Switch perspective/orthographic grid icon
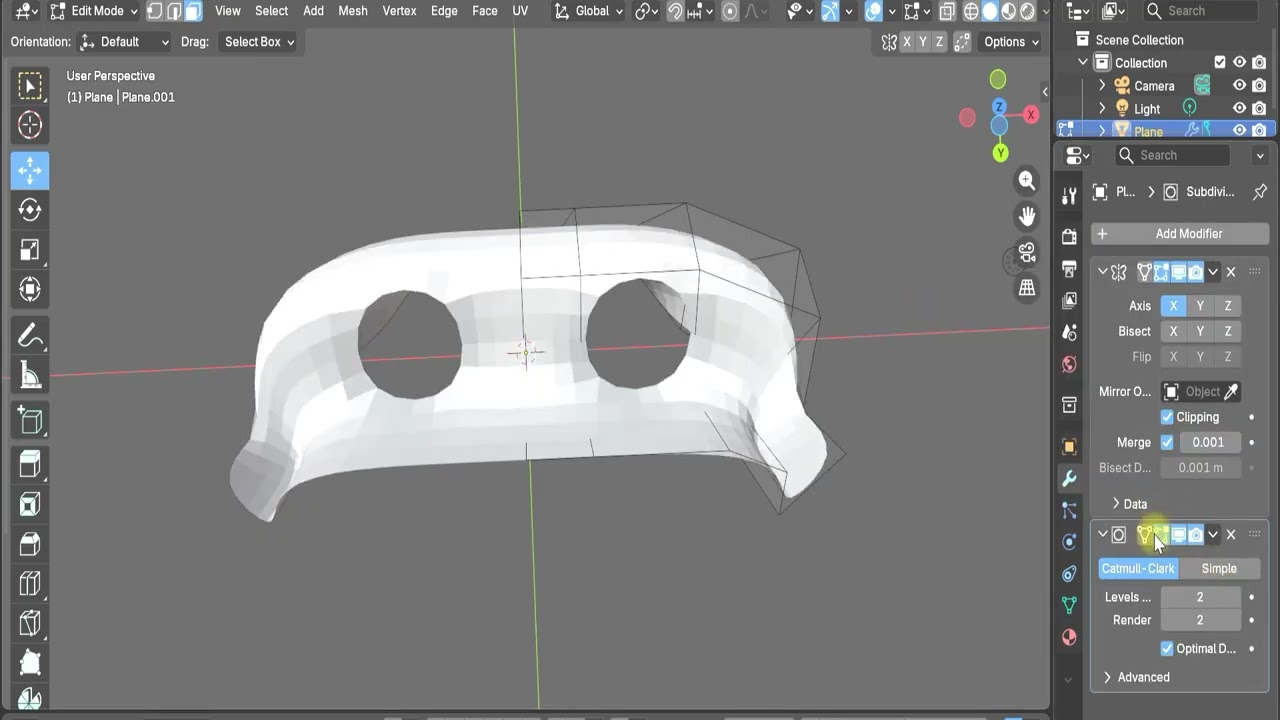The width and height of the screenshot is (1280, 720). [1027, 288]
